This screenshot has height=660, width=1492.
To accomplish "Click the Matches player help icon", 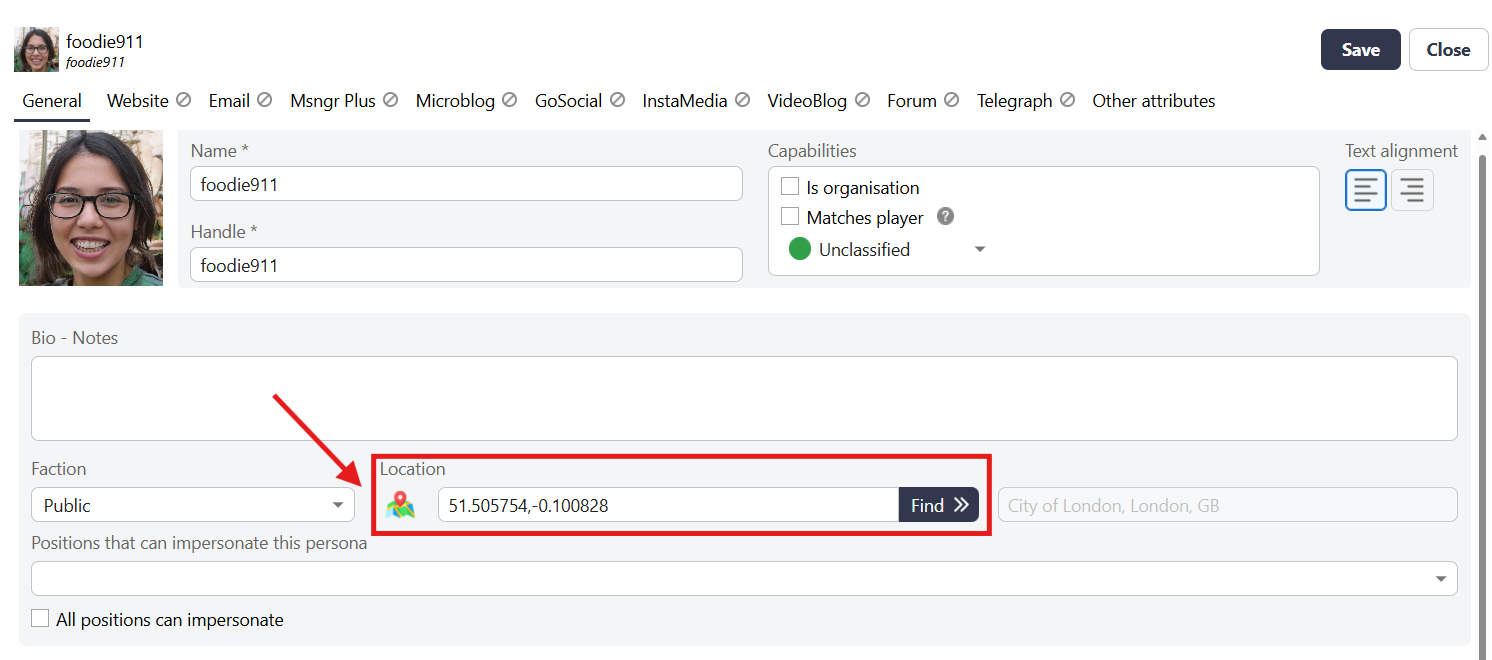I will point(945,217).
